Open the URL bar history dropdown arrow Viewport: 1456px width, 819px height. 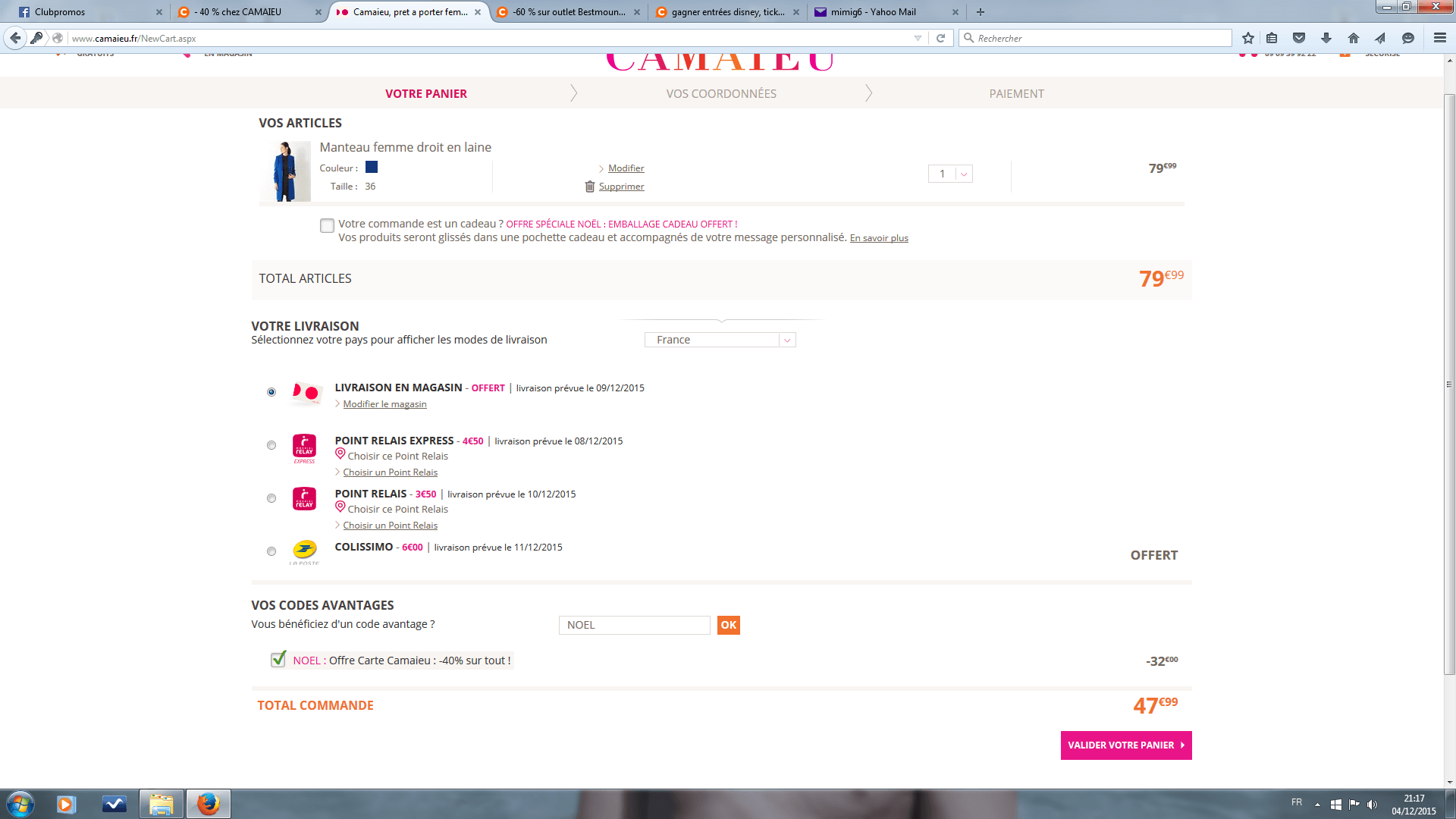click(x=918, y=38)
